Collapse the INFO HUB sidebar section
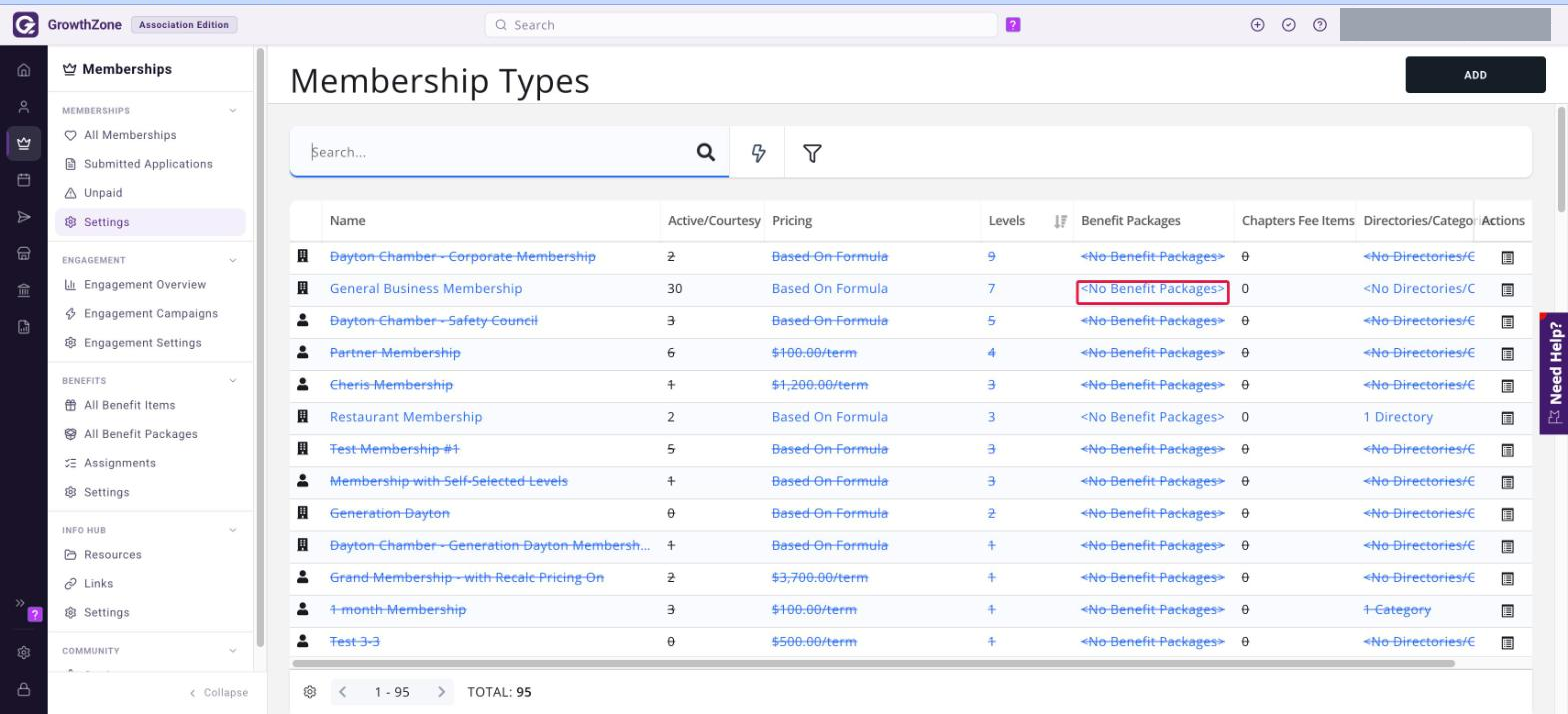1568x714 pixels. (233, 530)
